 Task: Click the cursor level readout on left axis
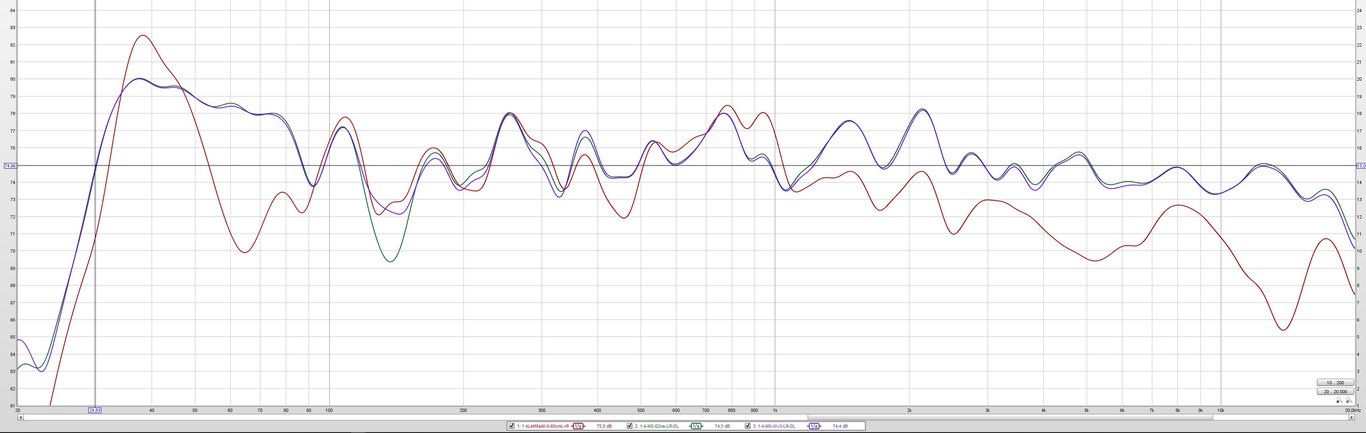[9, 166]
